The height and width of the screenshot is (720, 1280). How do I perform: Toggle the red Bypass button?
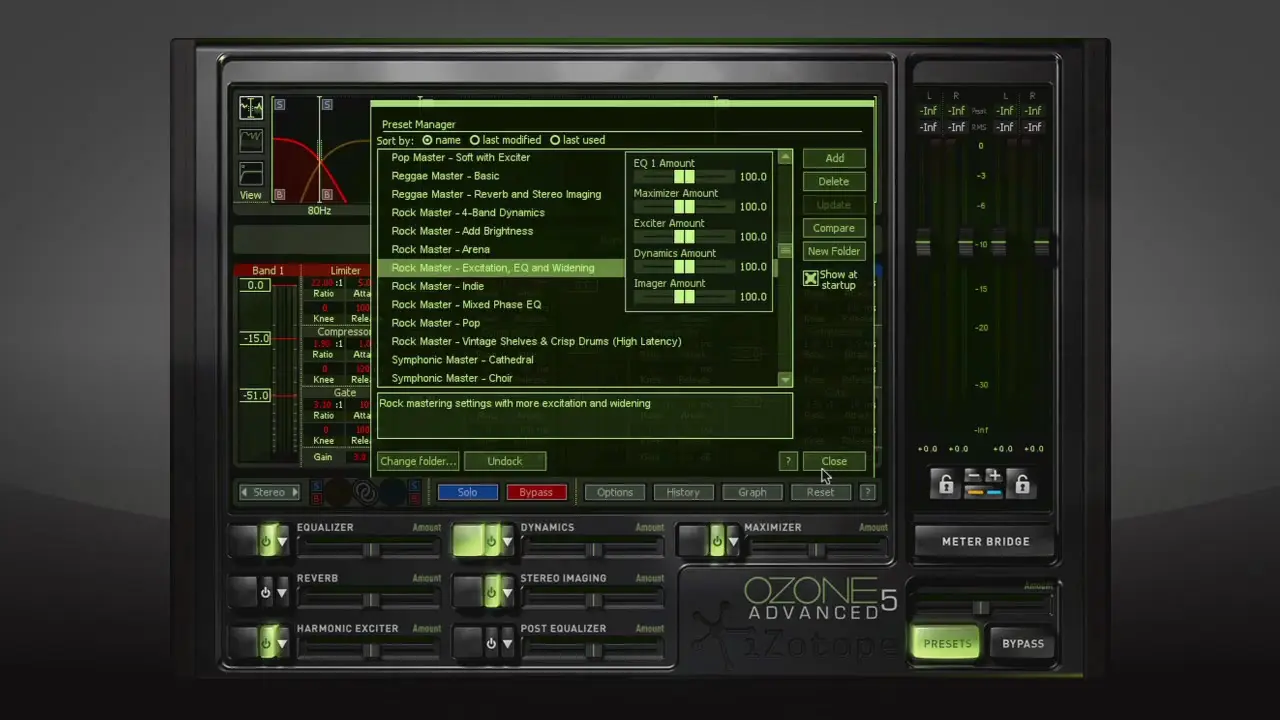point(536,492)
